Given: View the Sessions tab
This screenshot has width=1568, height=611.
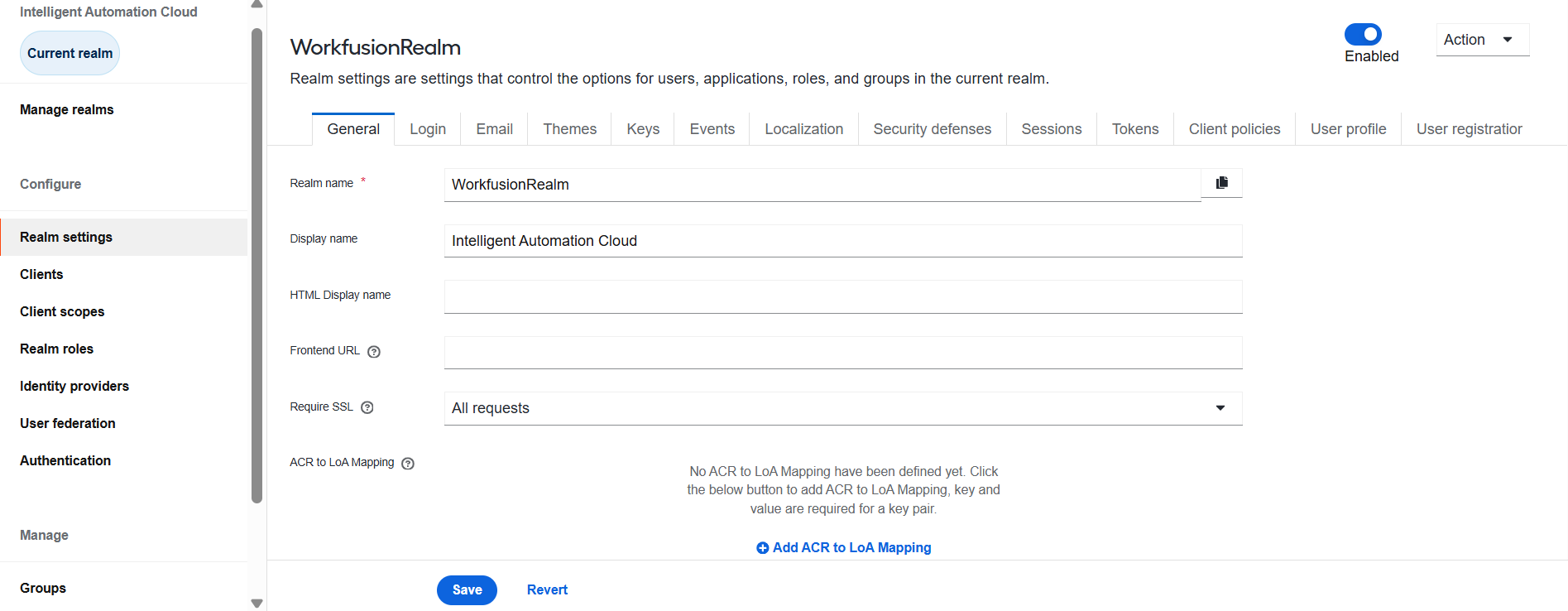Looking at the screenshot, I should [1052, 129].
